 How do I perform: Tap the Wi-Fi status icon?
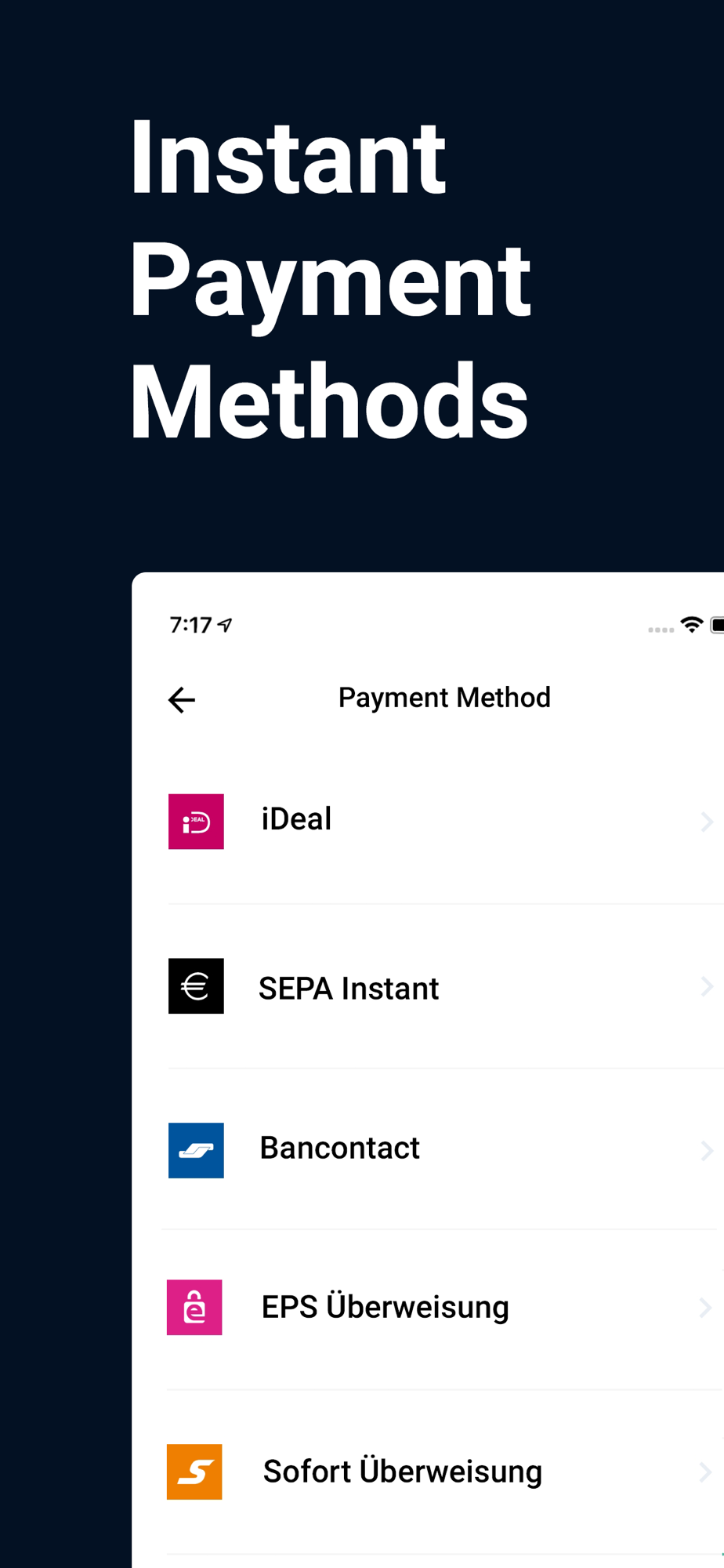coord(692,625)
